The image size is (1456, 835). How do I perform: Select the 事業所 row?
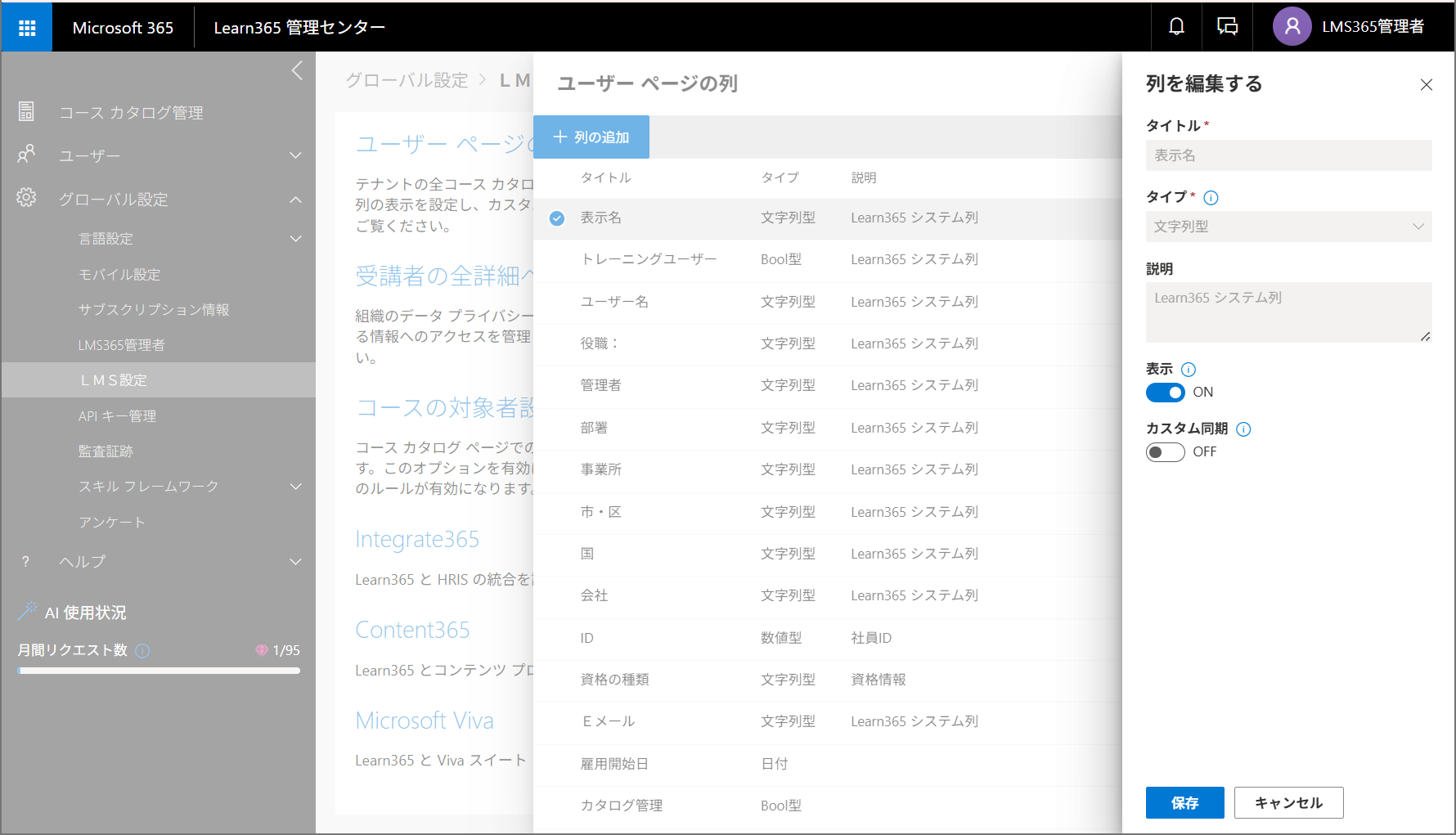tap(827, 470)
